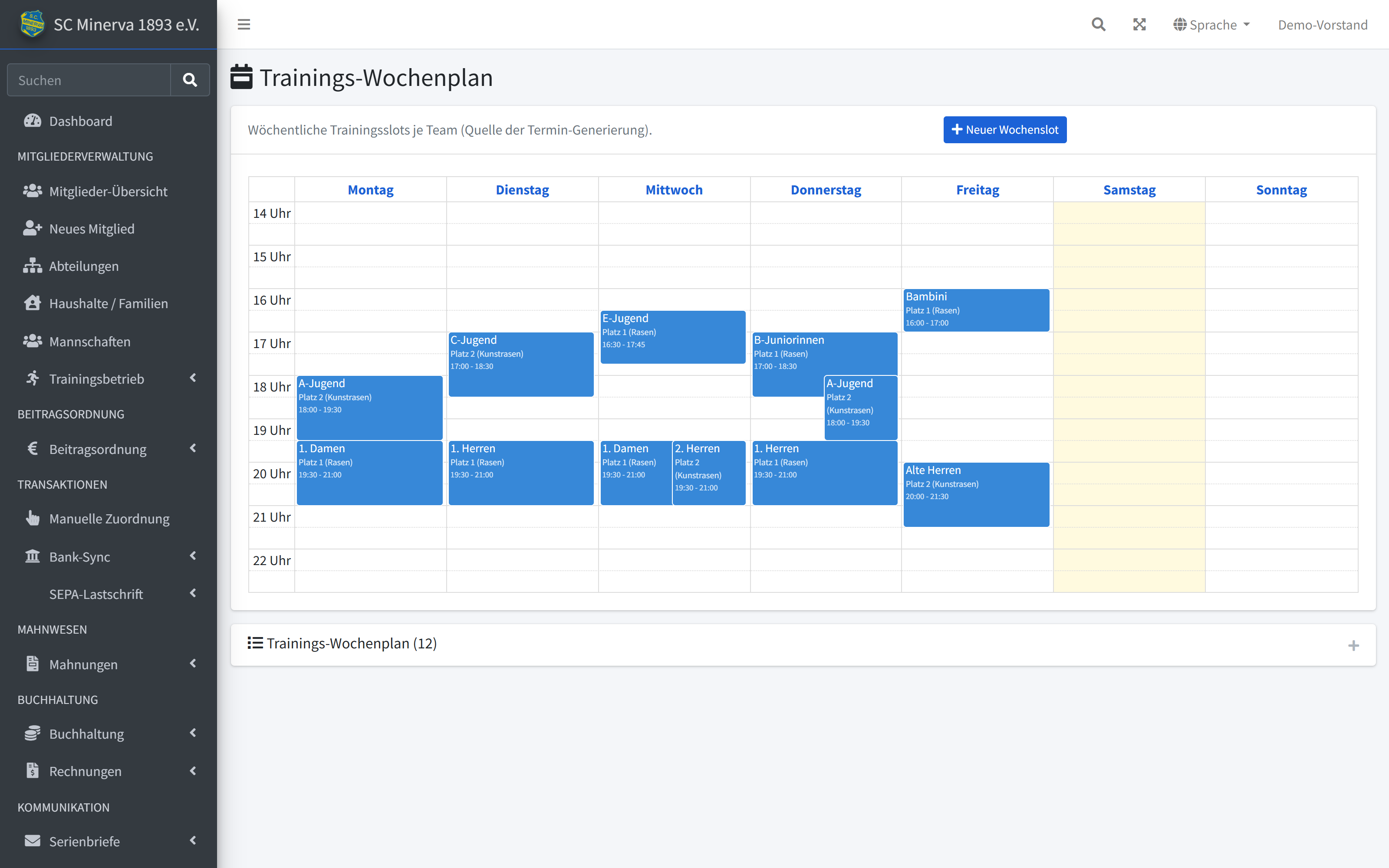Click the Buchhaltung coins icon
The image size is (1389, 868).
coord(33,733)
